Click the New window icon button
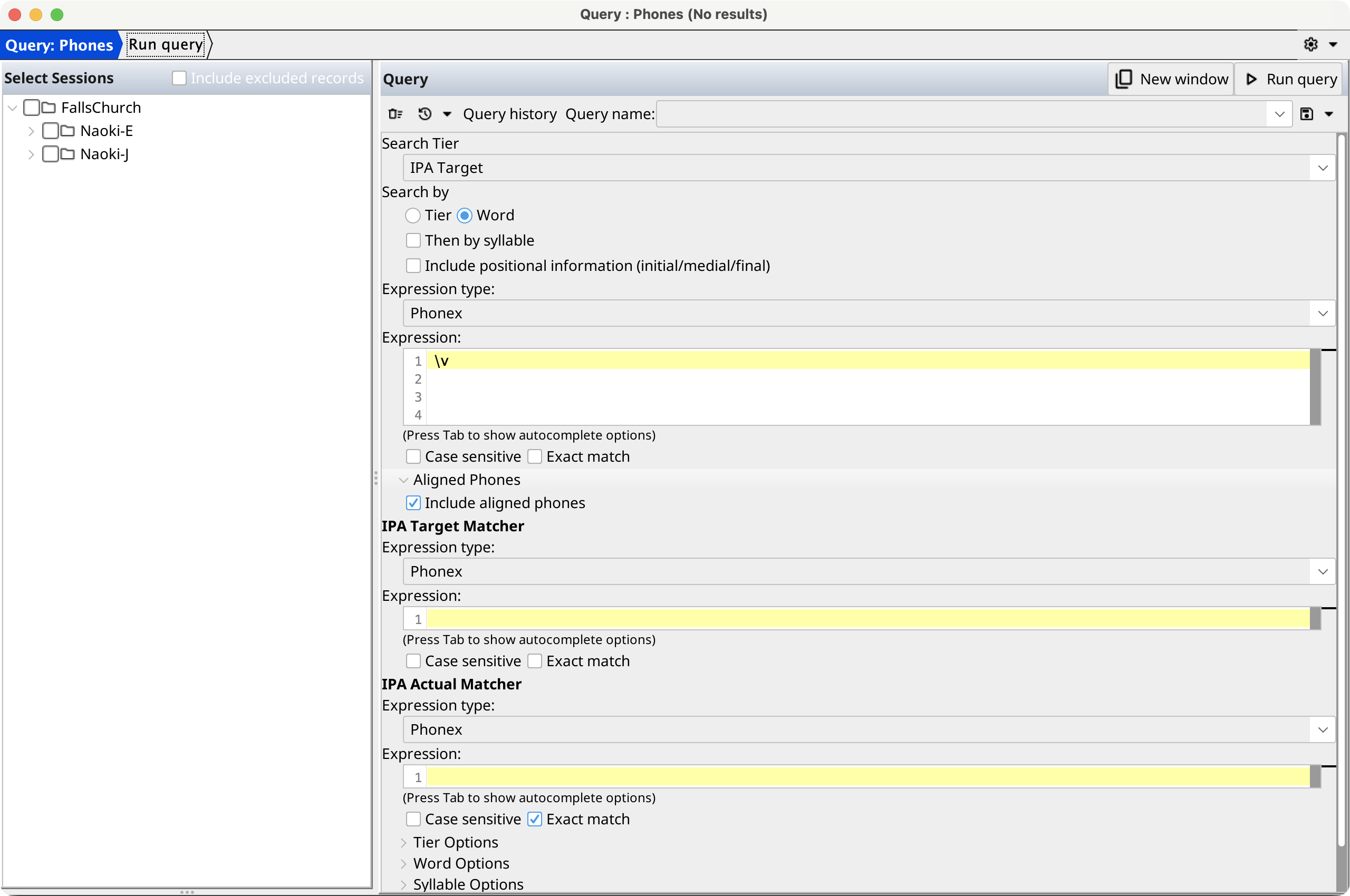Image resolution: width=1350 pixels, height=896 pixels. tap(1171, 79)
